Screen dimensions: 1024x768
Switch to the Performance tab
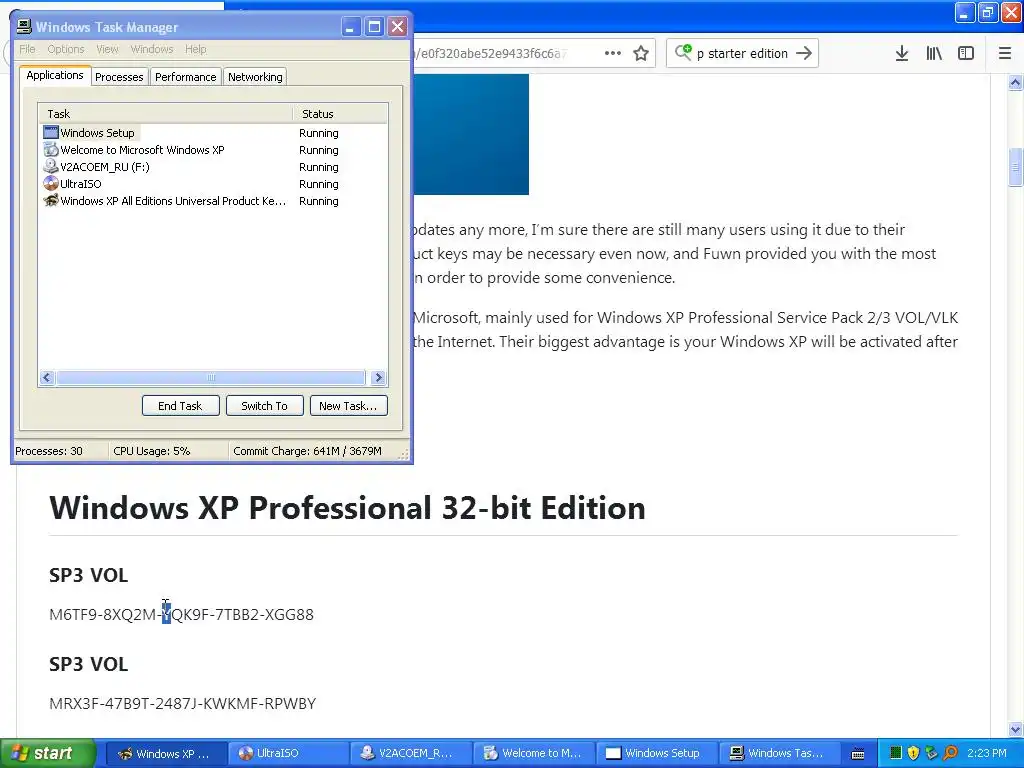point(185,77)
